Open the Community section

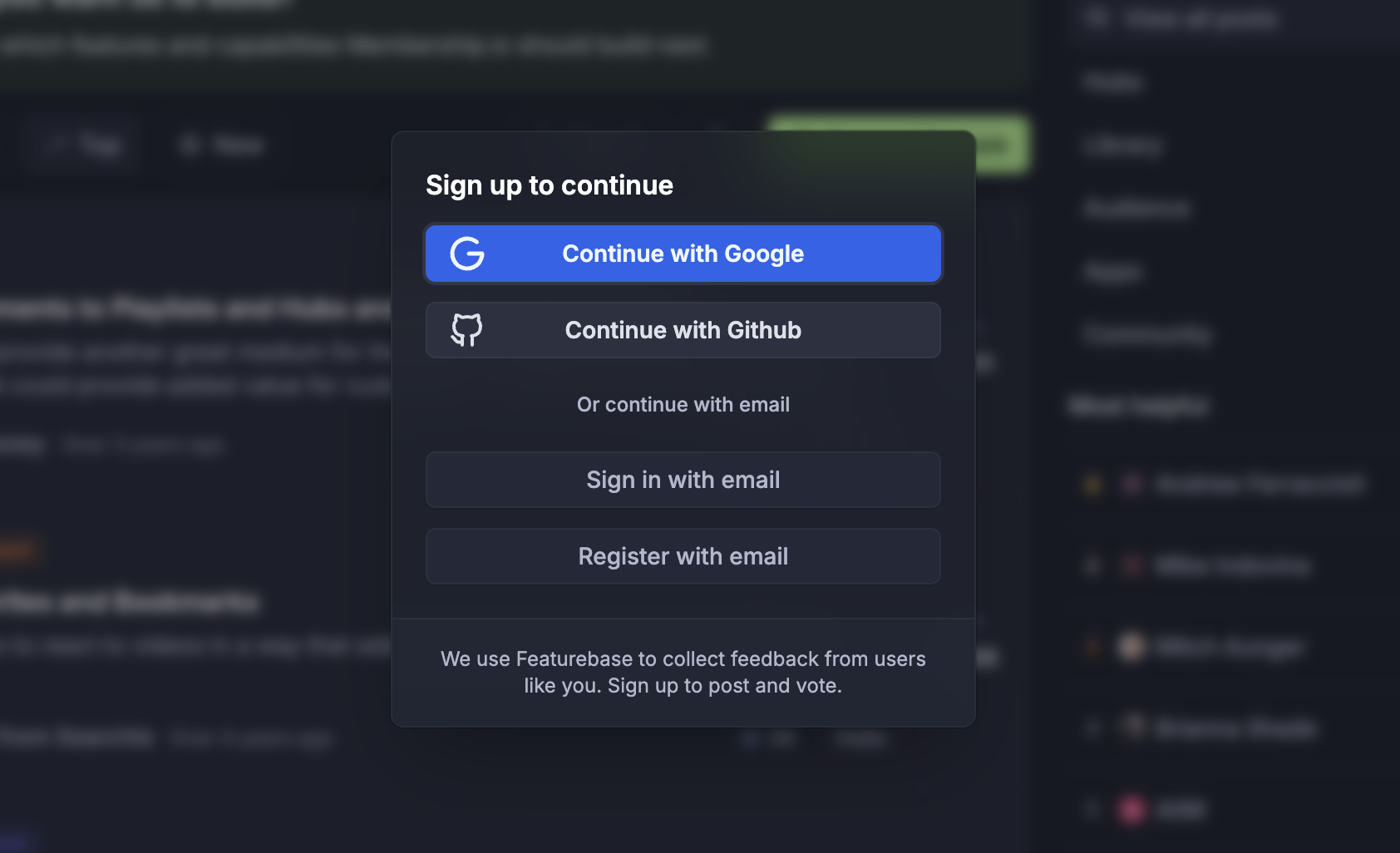[1146, 334]
